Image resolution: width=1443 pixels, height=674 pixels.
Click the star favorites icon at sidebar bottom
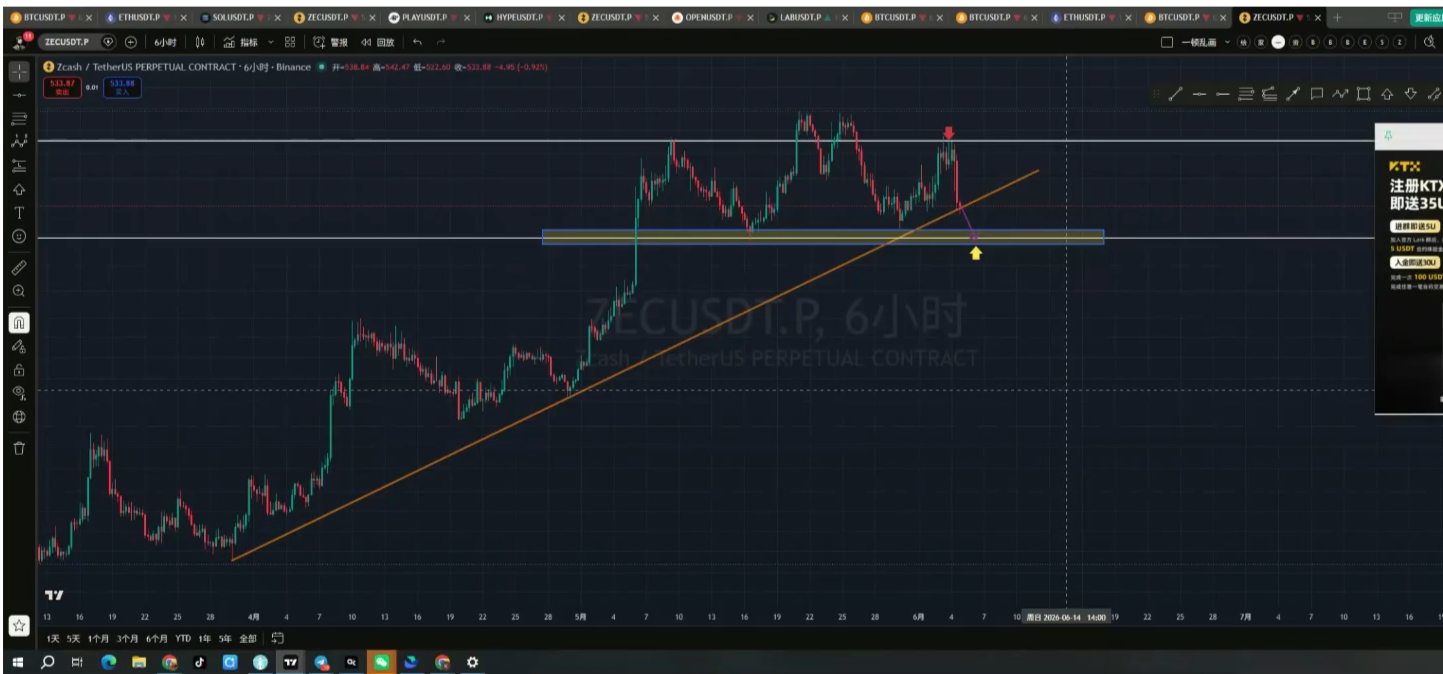18,626
